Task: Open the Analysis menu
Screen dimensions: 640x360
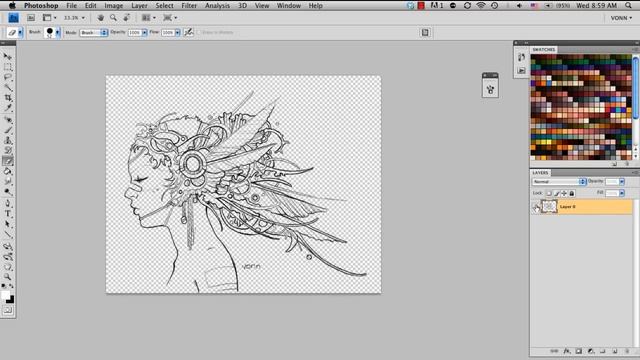Action: [217, 6]
